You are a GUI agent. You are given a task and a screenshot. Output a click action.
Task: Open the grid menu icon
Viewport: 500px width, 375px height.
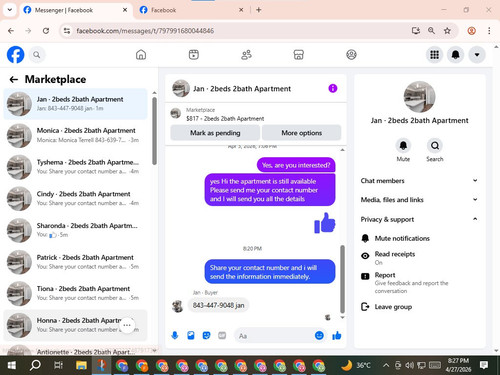434,55
